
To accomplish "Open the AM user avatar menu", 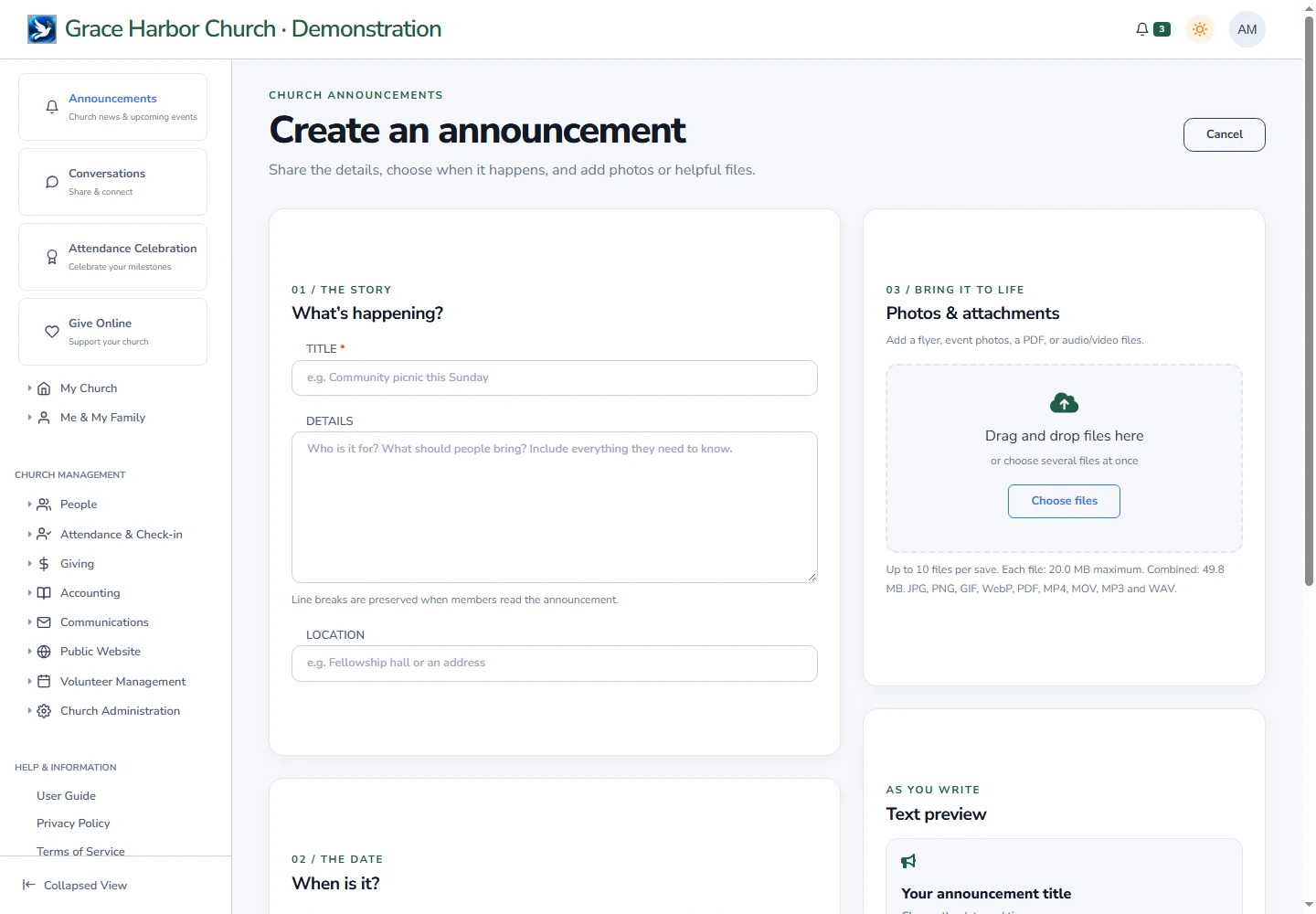I will click(x=1247, y=29).
